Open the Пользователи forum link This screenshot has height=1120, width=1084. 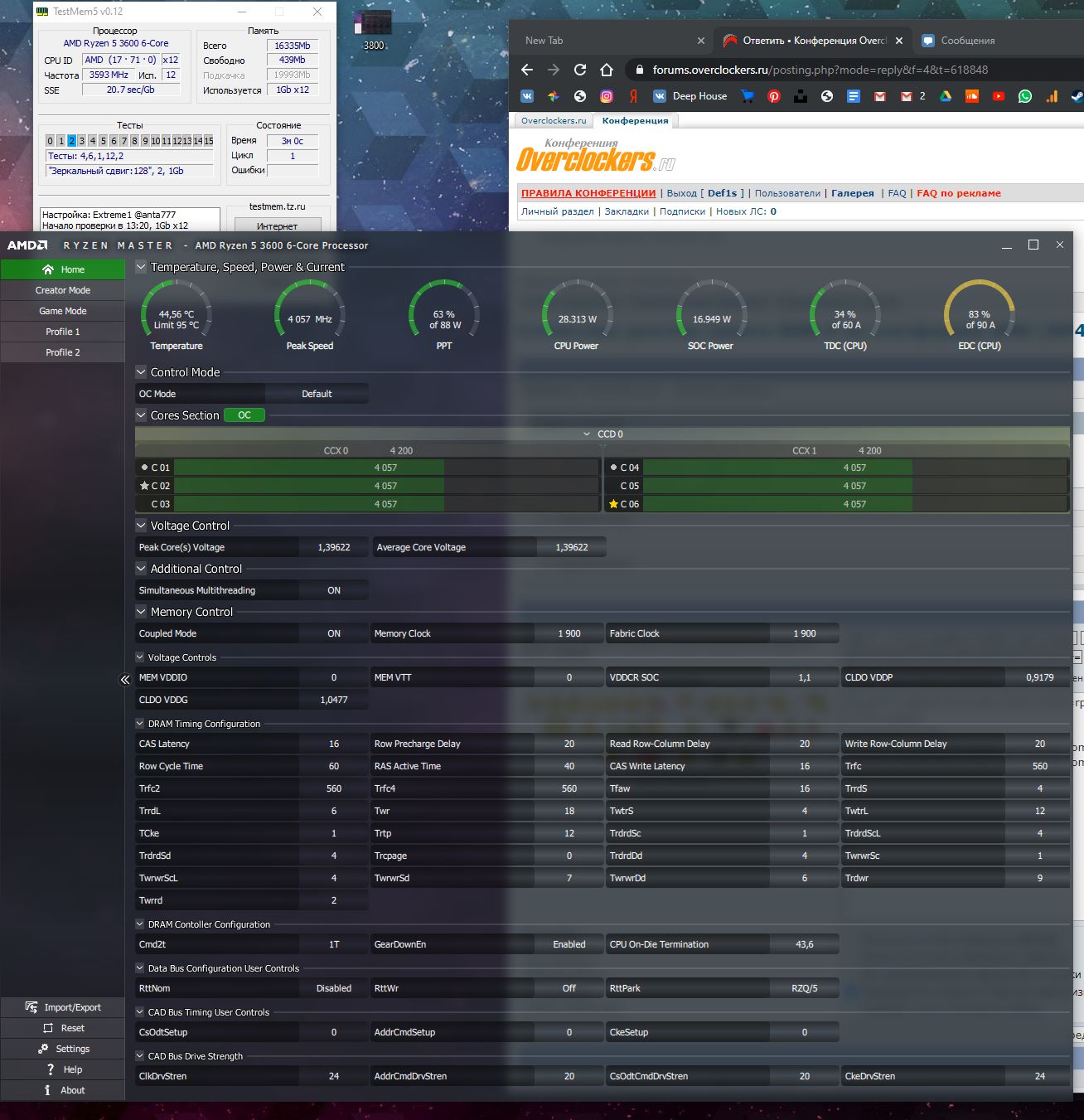[787, 193]
